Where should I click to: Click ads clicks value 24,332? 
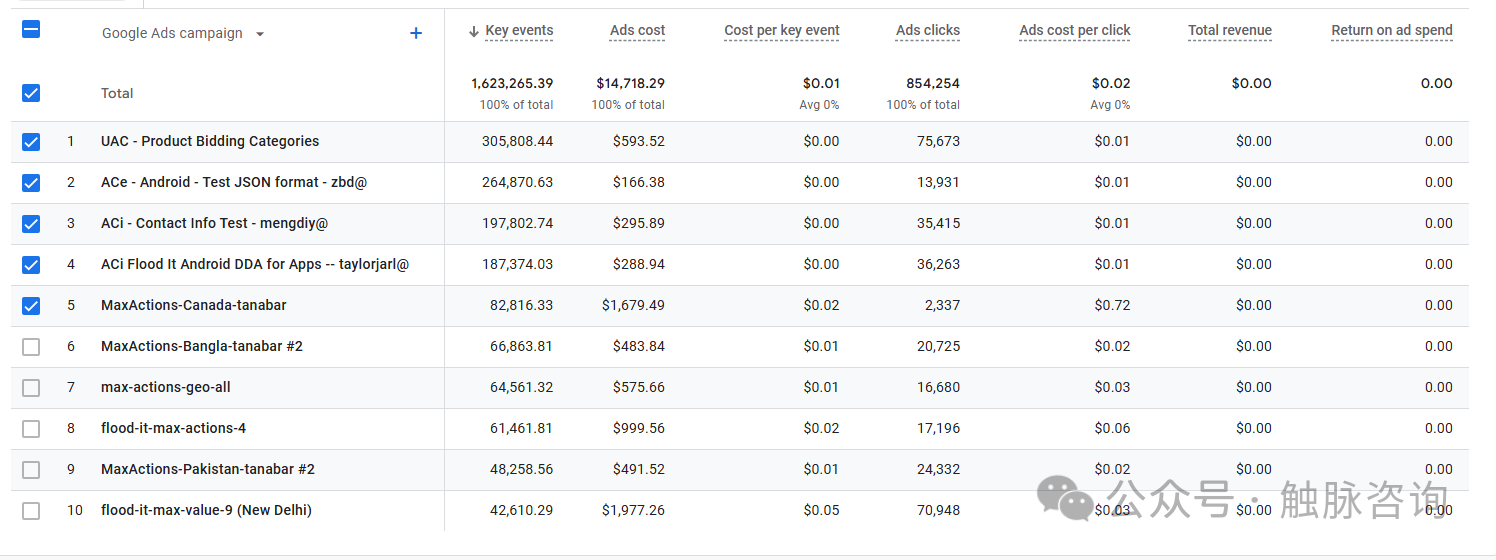pos(938,469)
